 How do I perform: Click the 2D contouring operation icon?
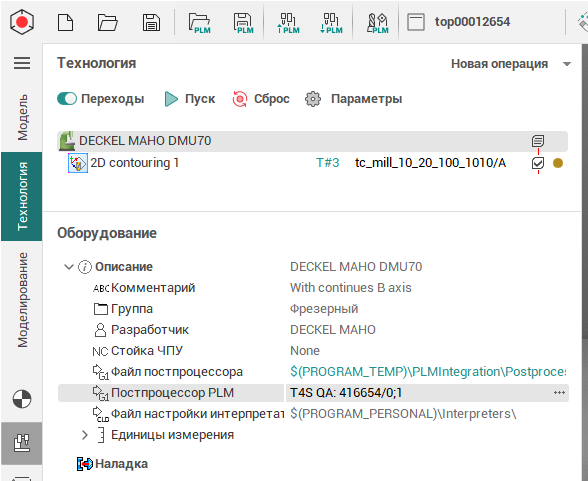click(x=78, y=163)
